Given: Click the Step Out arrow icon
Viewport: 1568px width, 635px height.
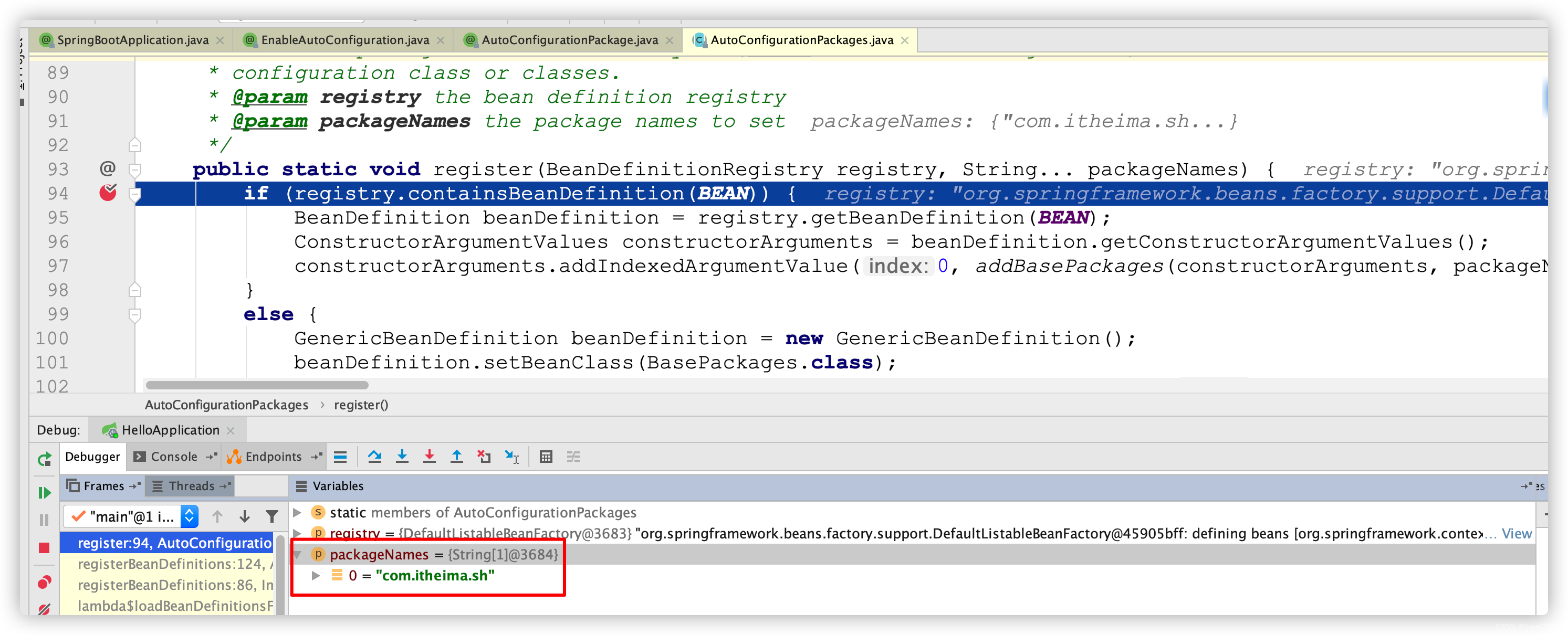Looking at the screenshot, I should (x=456, y=456).
